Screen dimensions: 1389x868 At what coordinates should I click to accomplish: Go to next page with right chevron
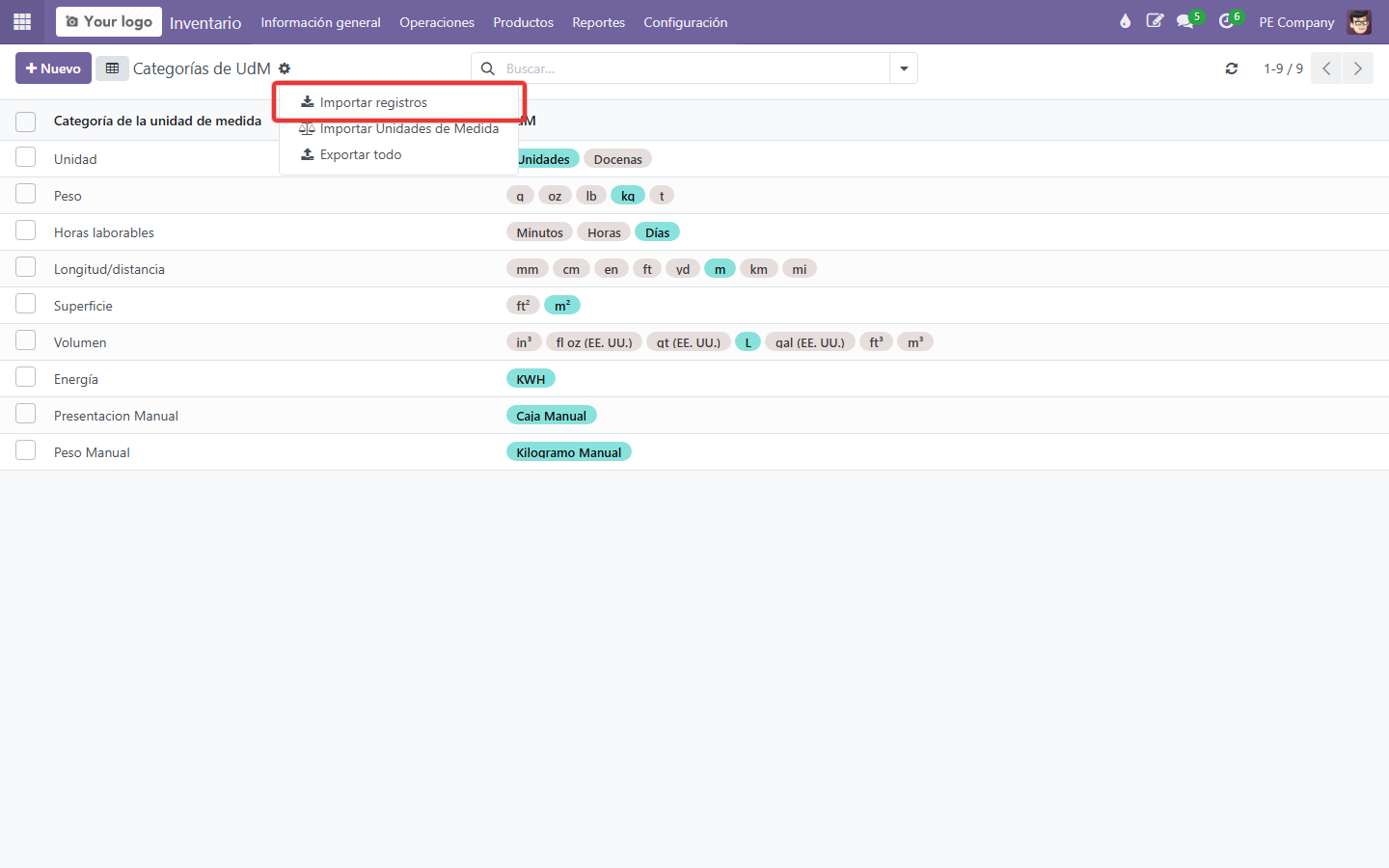tap(1358, 68)
